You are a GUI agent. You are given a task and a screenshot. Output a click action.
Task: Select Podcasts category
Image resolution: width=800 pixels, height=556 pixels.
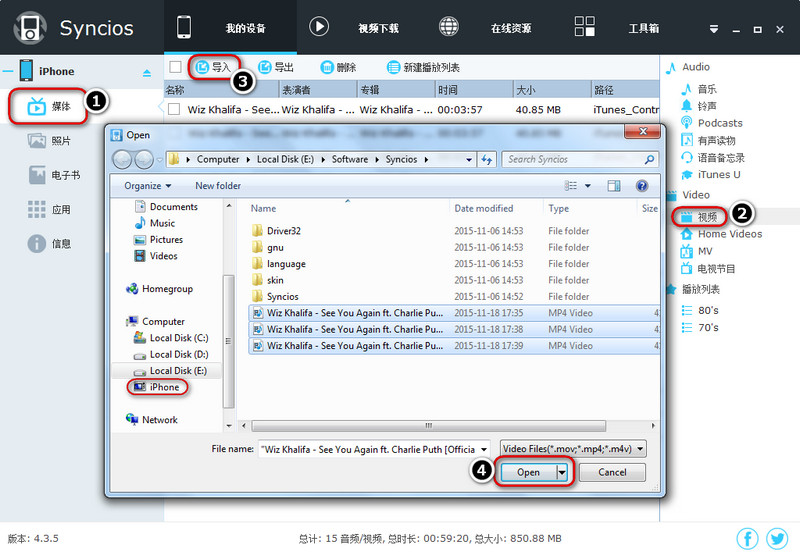tap(712, 123)
